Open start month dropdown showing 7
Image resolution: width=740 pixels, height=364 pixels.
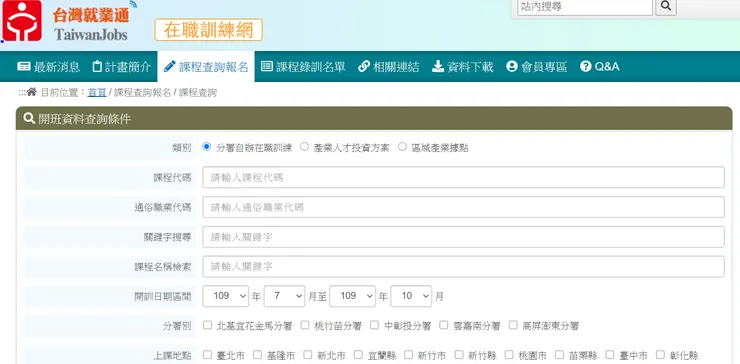pyautogui.click(x=284, y=296)
